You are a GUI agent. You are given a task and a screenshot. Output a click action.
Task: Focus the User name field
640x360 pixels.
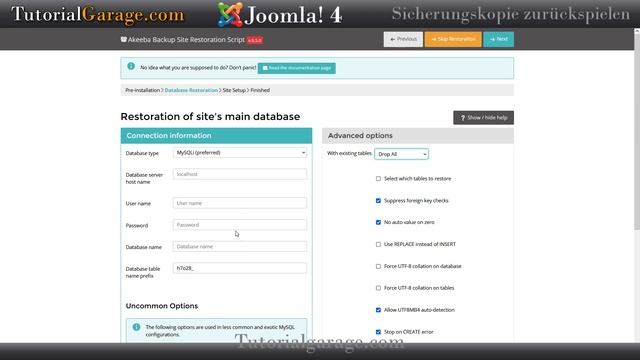tap(240, 203)
